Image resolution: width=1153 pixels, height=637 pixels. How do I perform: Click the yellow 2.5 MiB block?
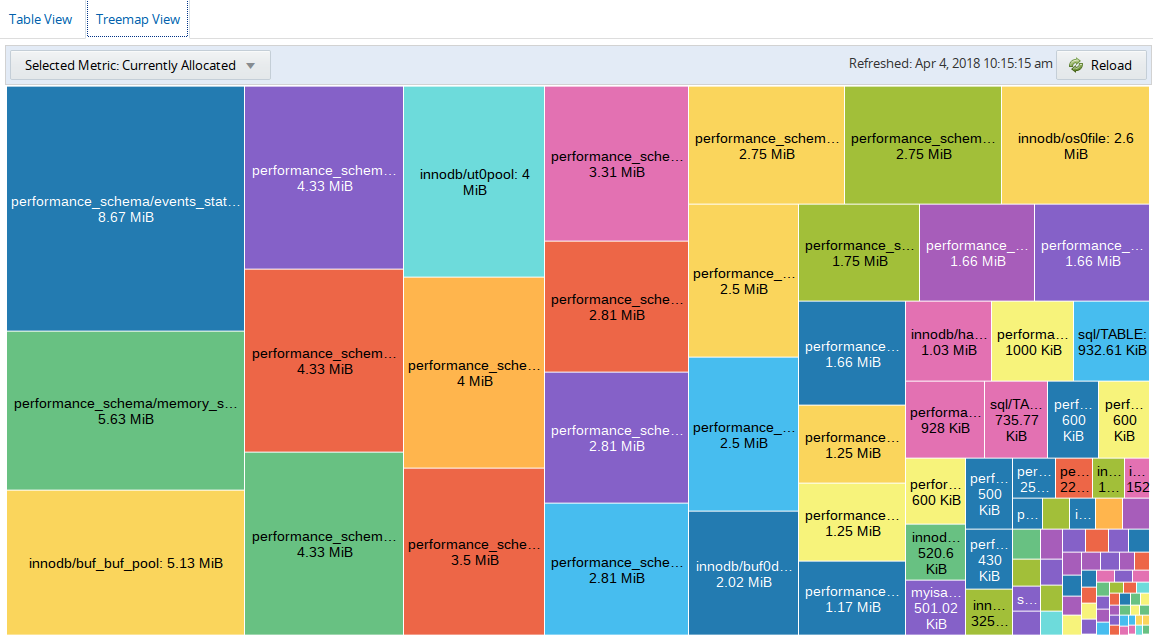[743, 281]
